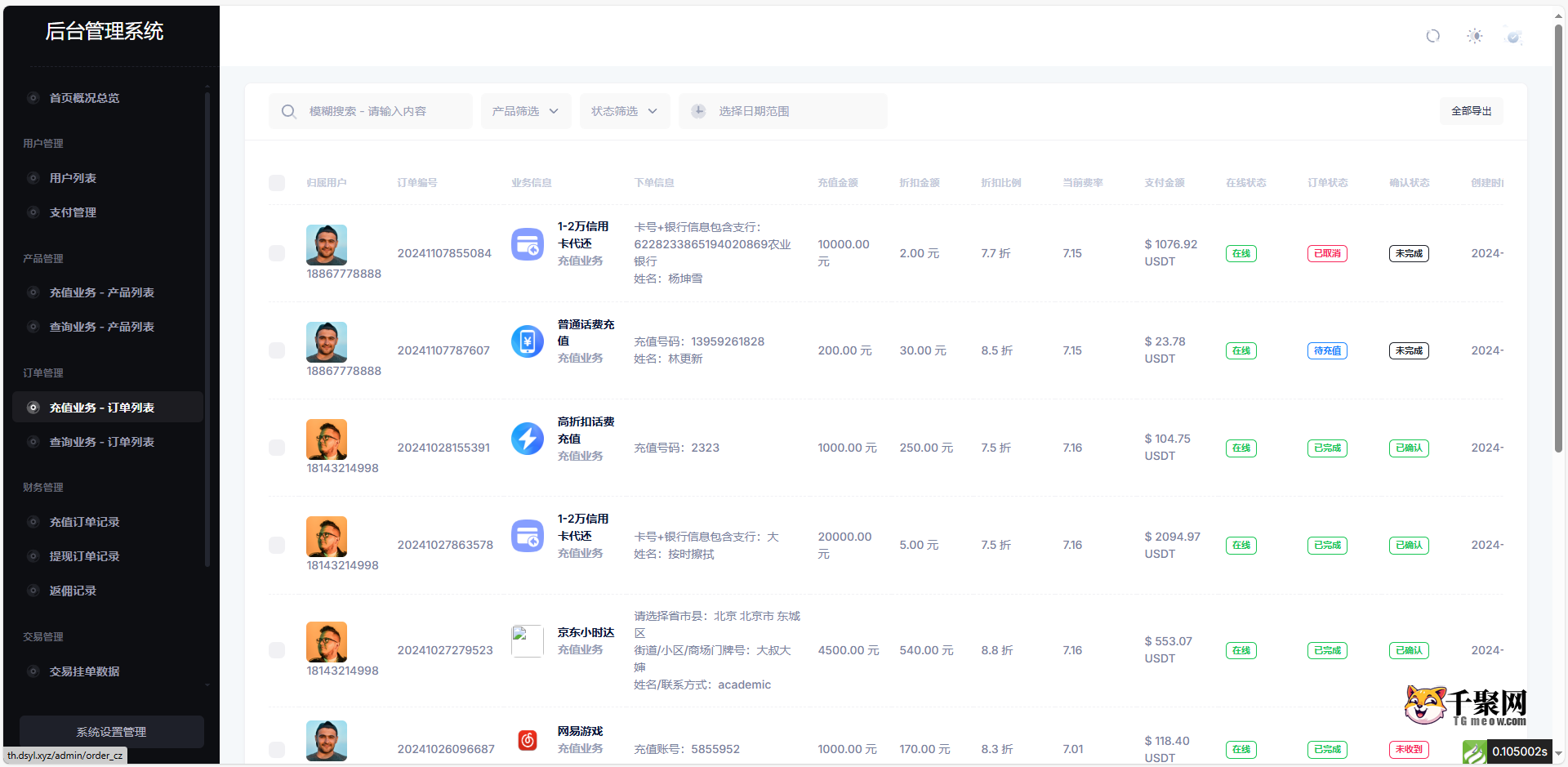Click payment amount $ 2094.97 USDT
This screenshot has width=1568, height=767.
click(x=1173, y=545)
